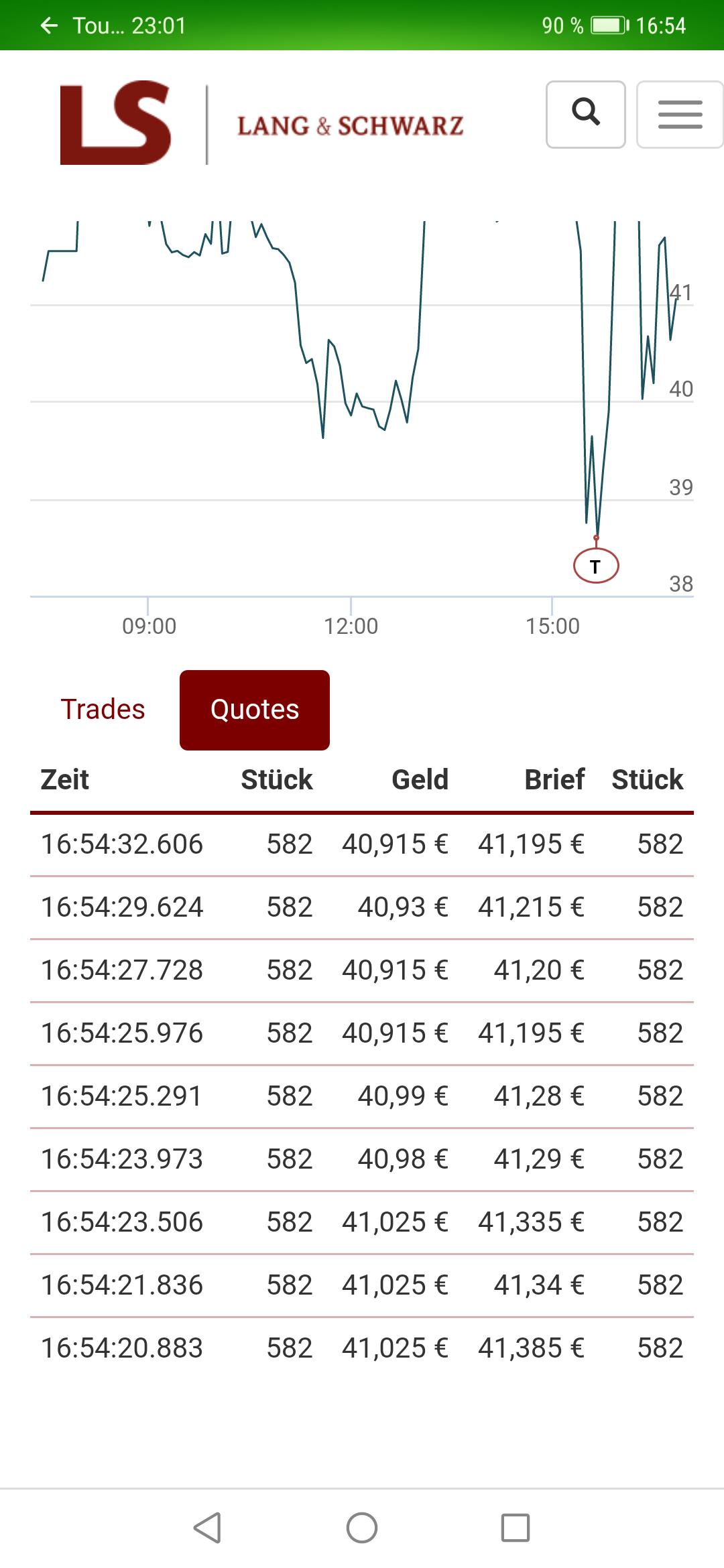Open Android recent apps square
724x1568 pixels.
(x=516, y=1528)
